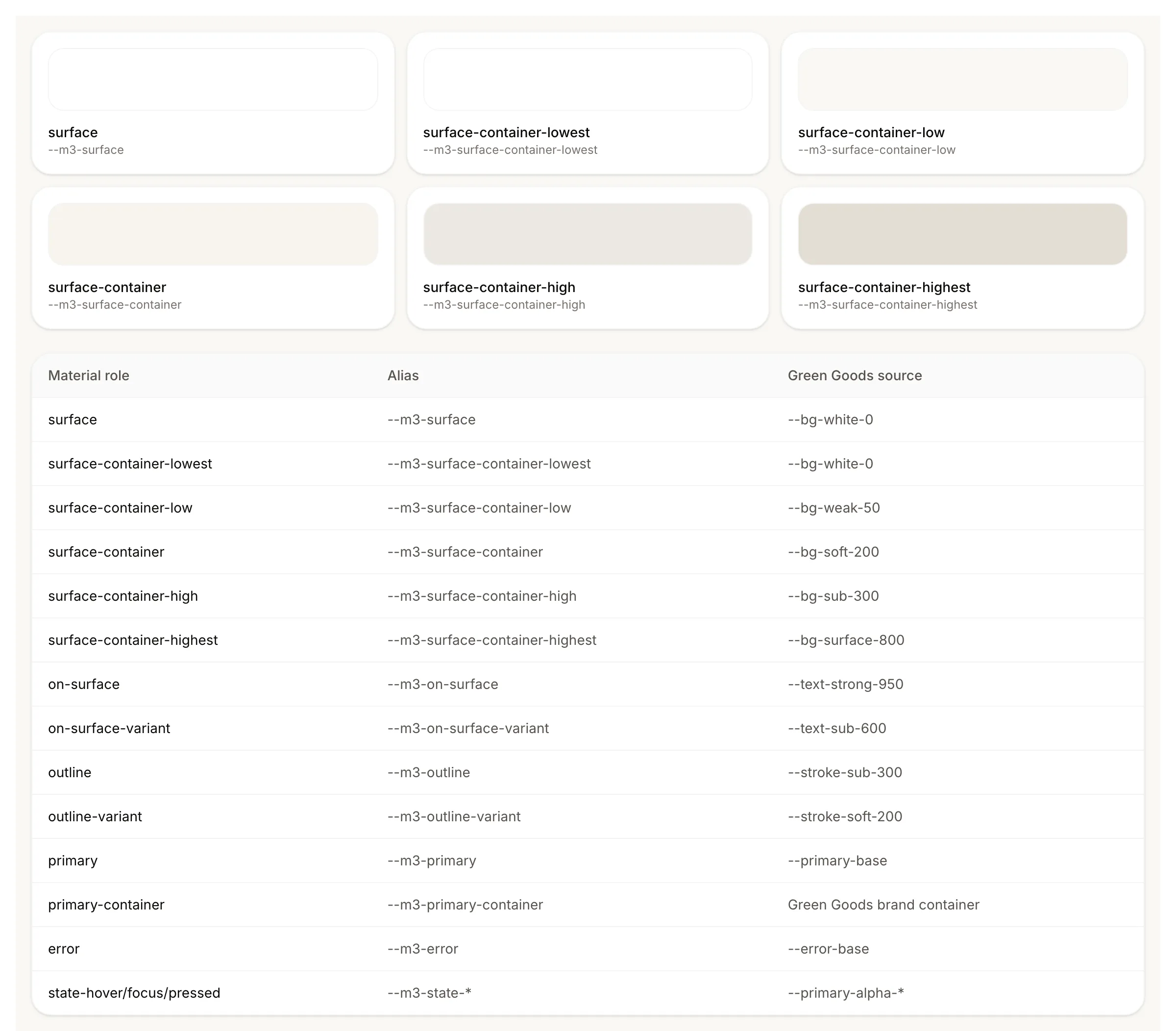Image resolution: width=1176 pixels, height=1031 pixels.
Task: Select the surface-container color swatch
Action: click(213, 234)
